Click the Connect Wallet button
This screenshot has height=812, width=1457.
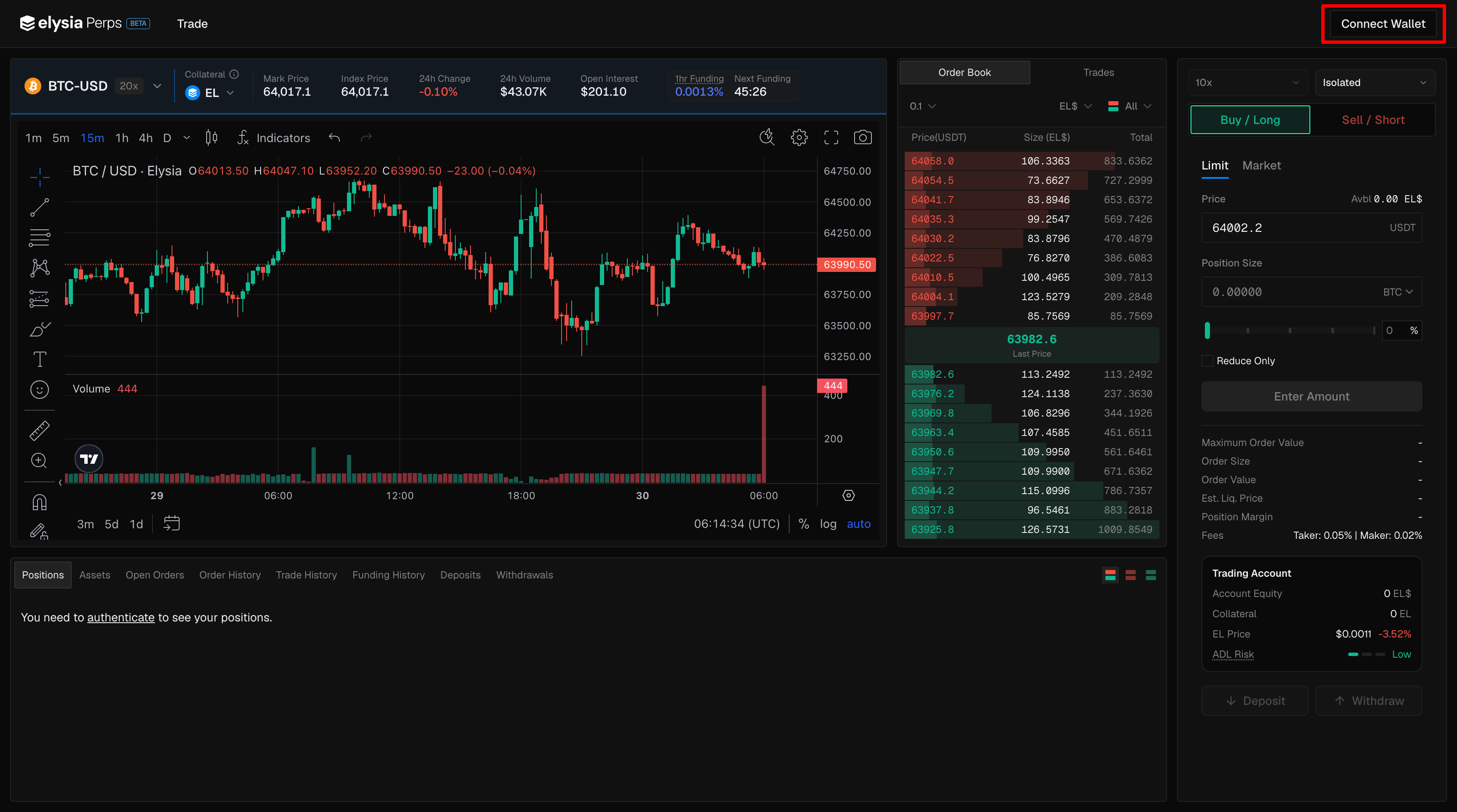[1383, 24]
